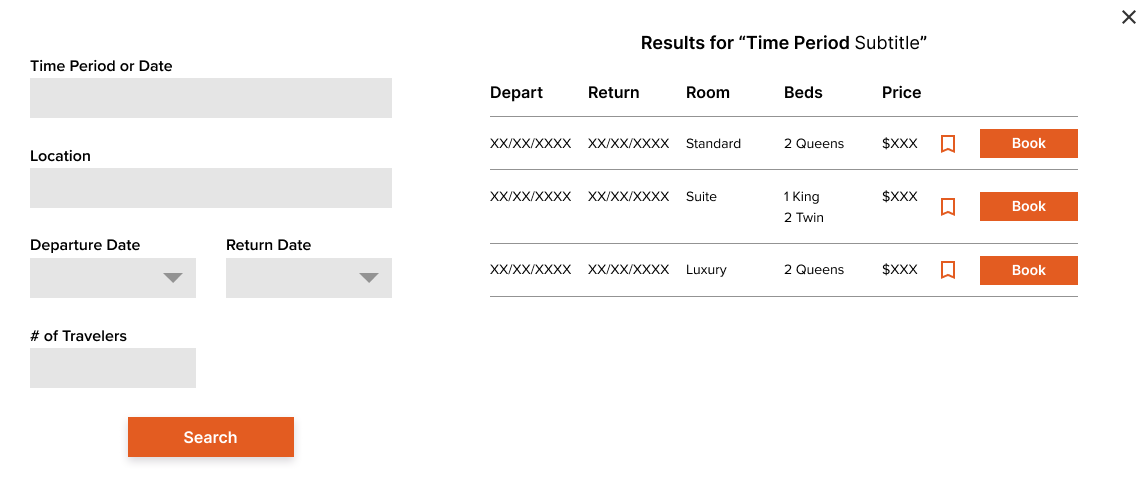Select the Beds column header
This screenshot has height=486, width=1146.
pyautogui.click(x=803, y=93)
